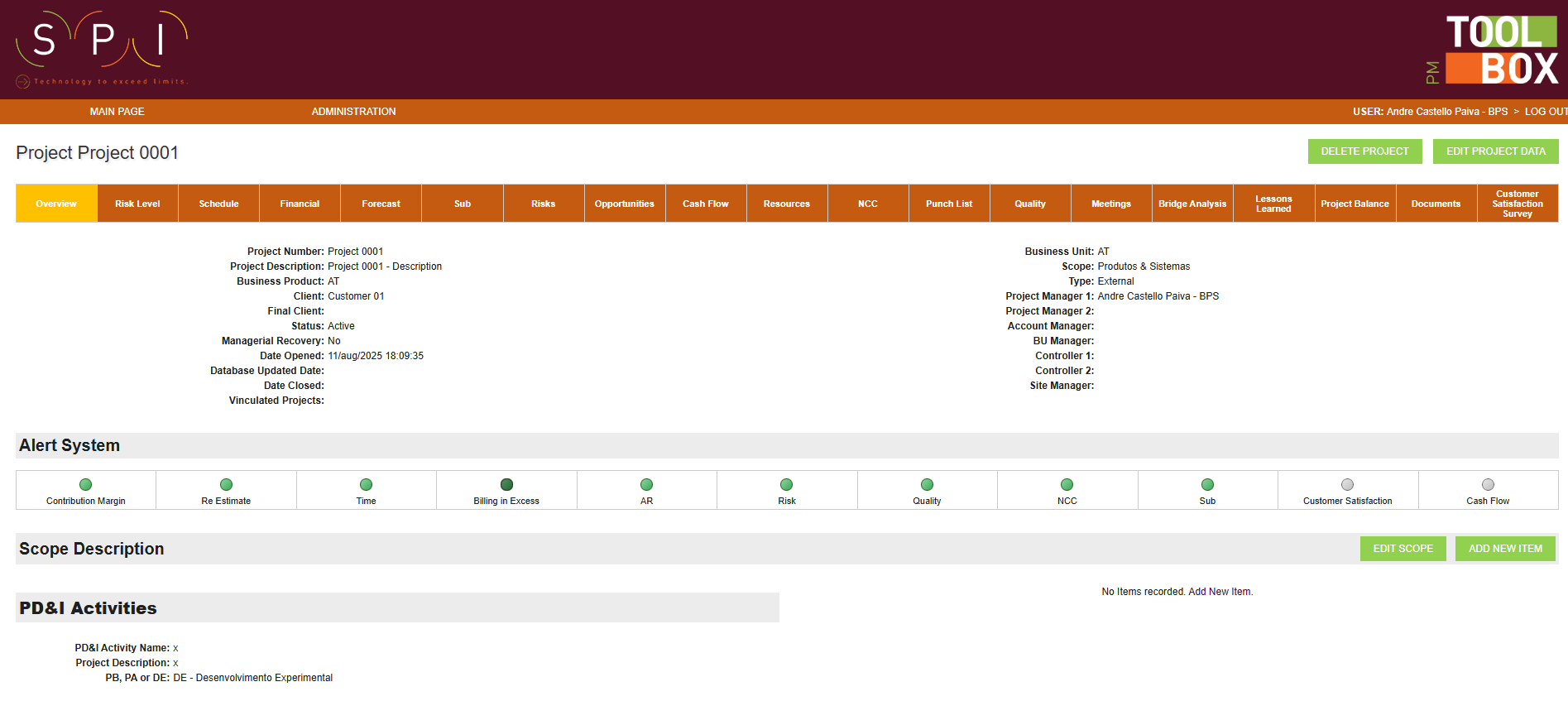
Task: Click the PD&I Activities heading
Action: (88, 608)
